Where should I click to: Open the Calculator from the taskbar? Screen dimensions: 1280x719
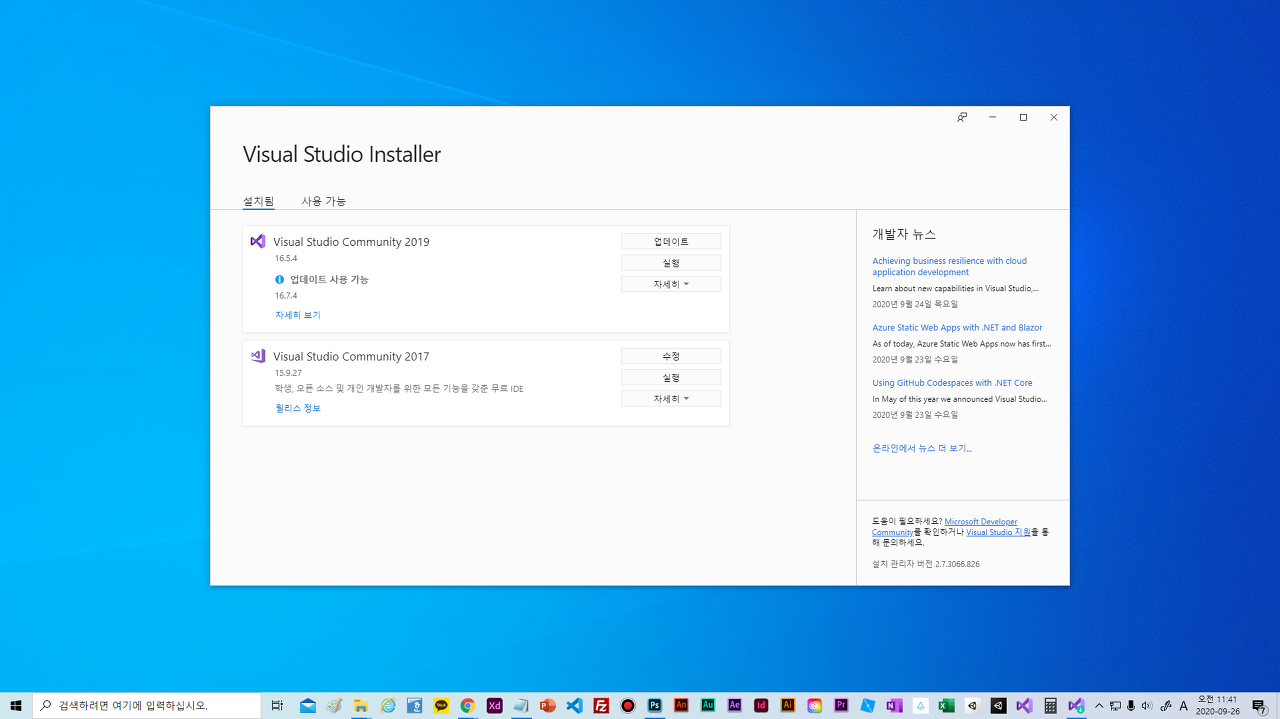click(x=1050, y=705)
